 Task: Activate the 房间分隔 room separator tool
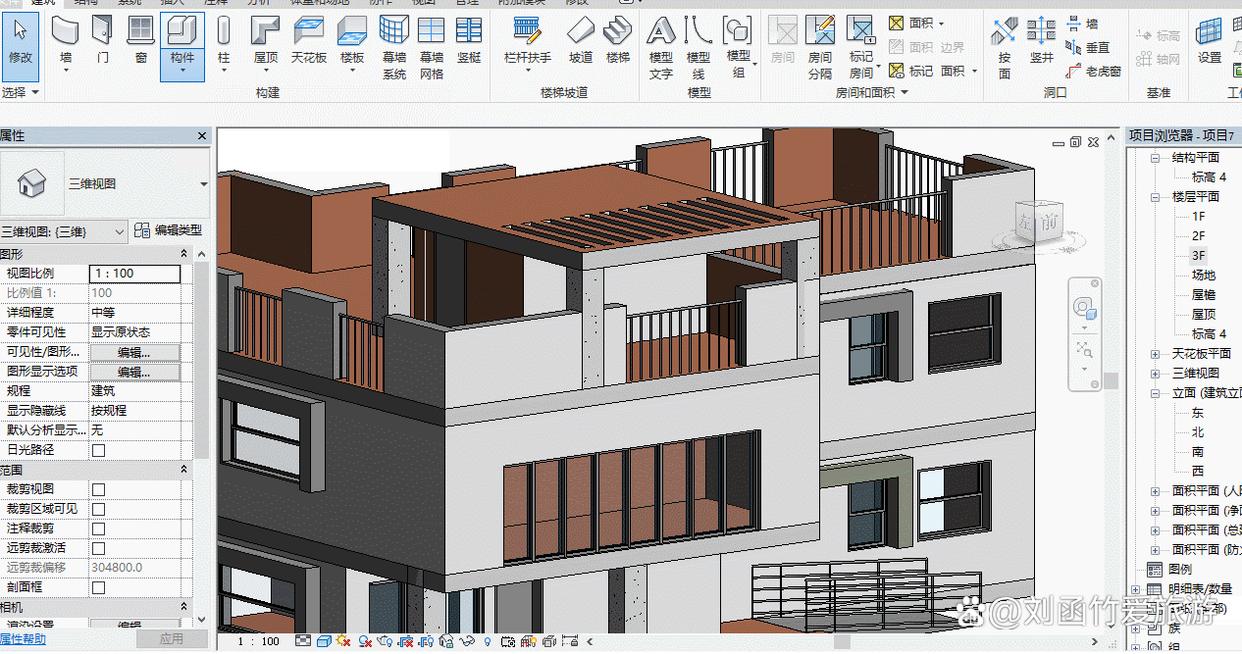(820, 48)
